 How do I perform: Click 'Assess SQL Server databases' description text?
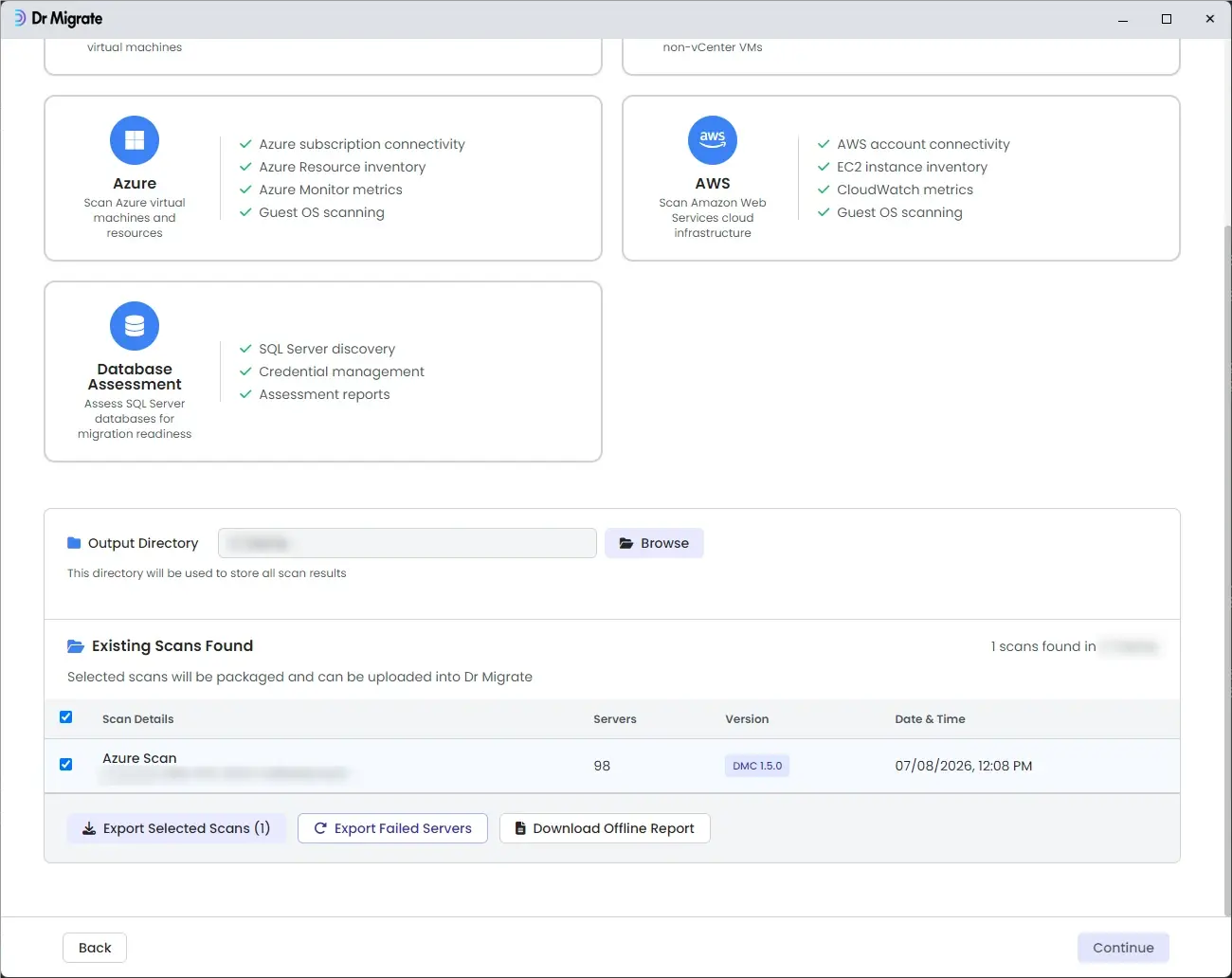135,419
